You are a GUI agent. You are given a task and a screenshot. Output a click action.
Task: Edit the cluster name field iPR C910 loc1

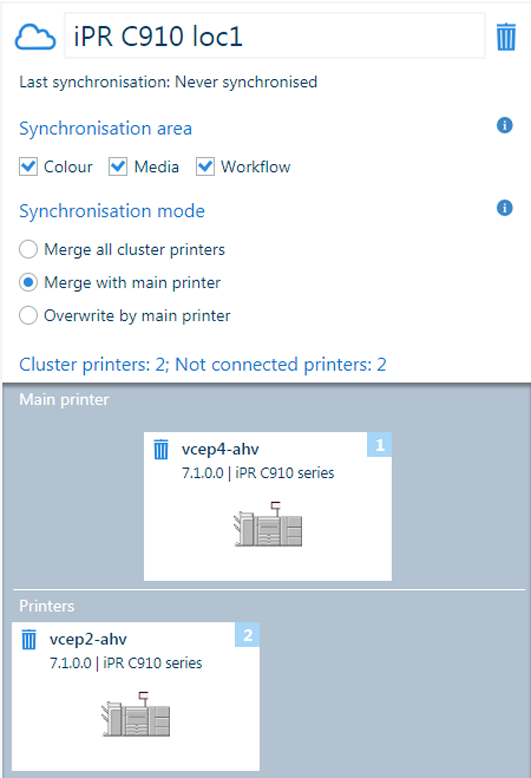coord(274,36)
